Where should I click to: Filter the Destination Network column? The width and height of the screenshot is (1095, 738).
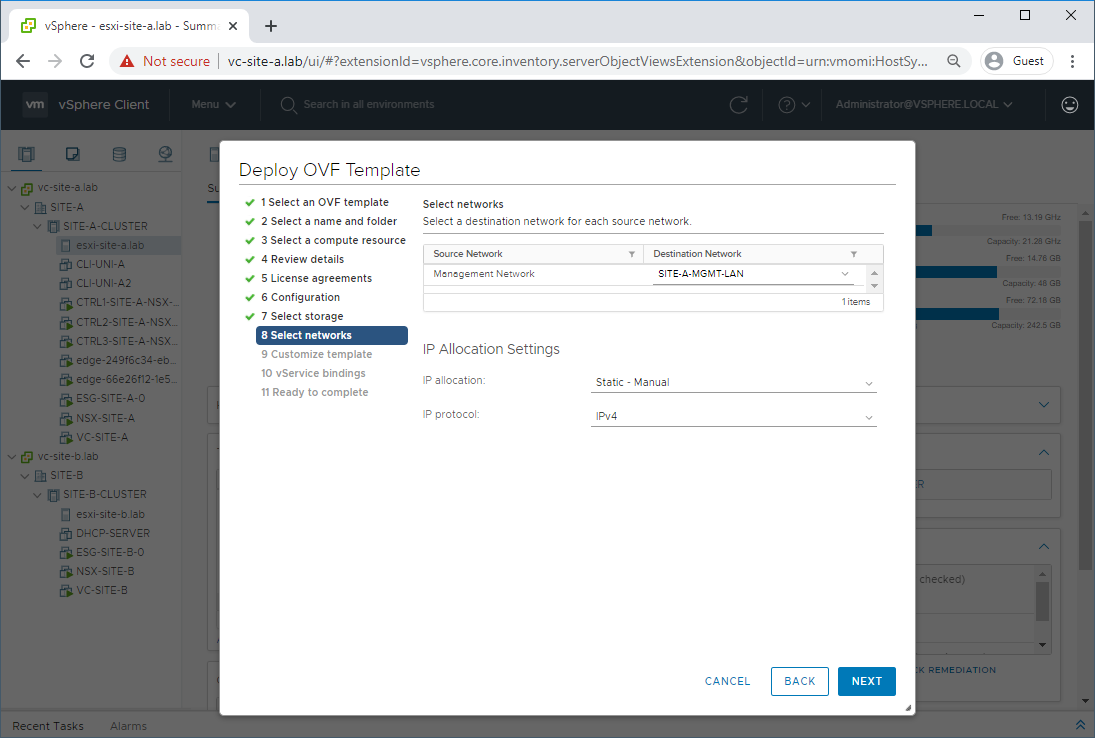[x=853, y=254]
